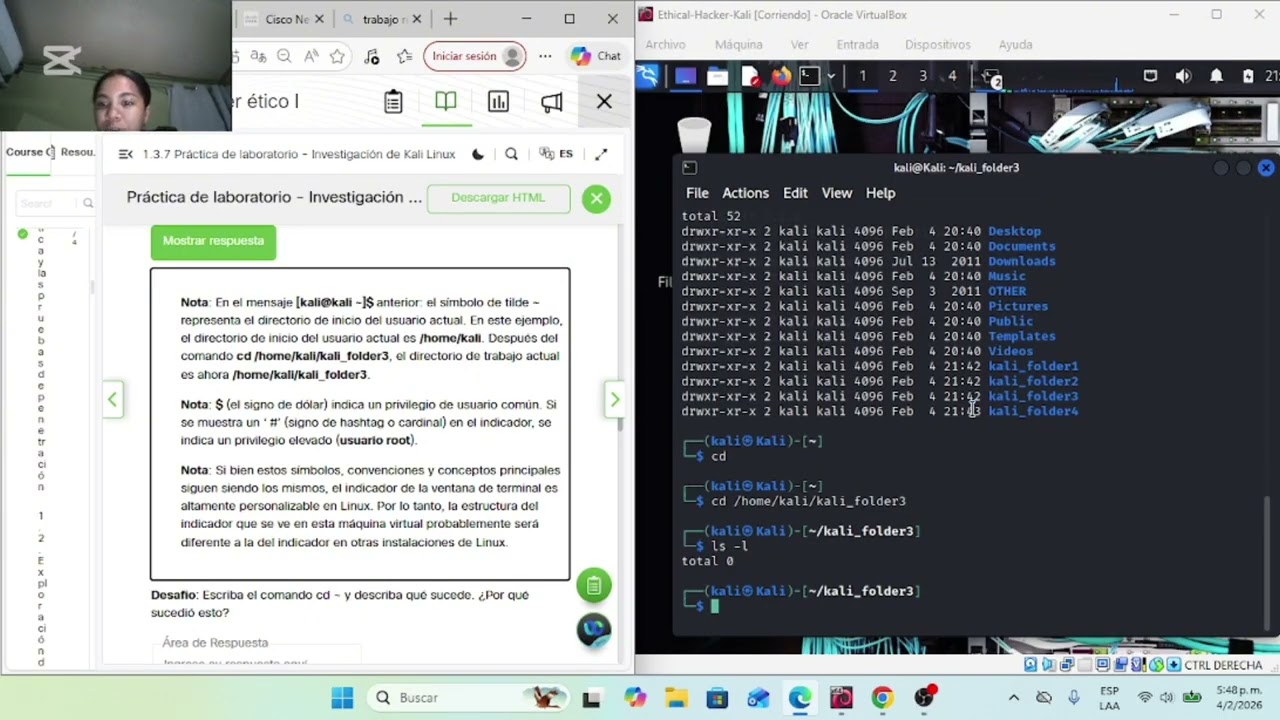Viewport: 1280px width, 720px height.
Task: Go to next page right chevron
Action: tap(614, 400)
